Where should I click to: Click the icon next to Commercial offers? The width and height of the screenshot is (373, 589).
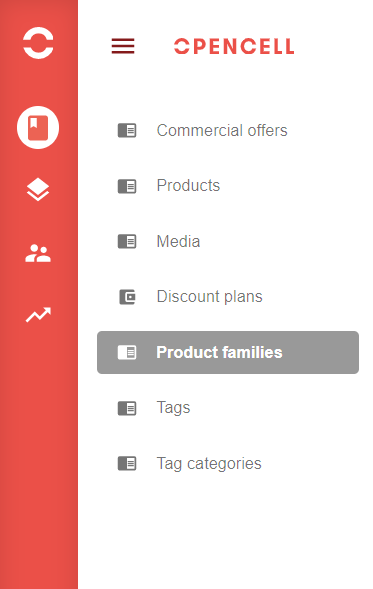coord(127,131)
